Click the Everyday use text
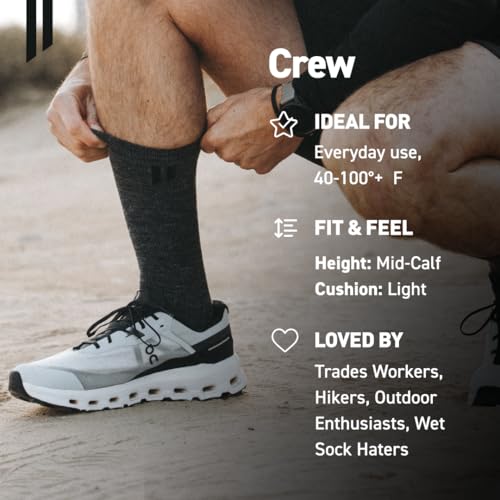This screenshot has height=500, width=500. 368,153
